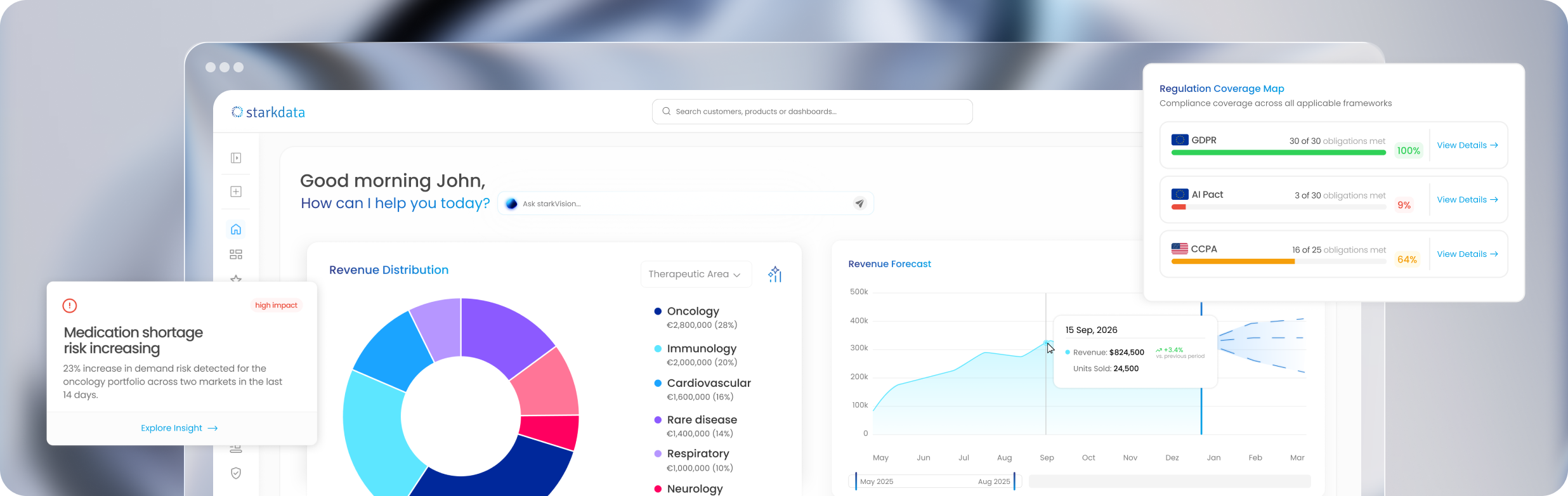This screenshot has height=496, width=1568.
Task: Open View Details for GDPR
Action: pyautogui.click(x=1467, y=145)
